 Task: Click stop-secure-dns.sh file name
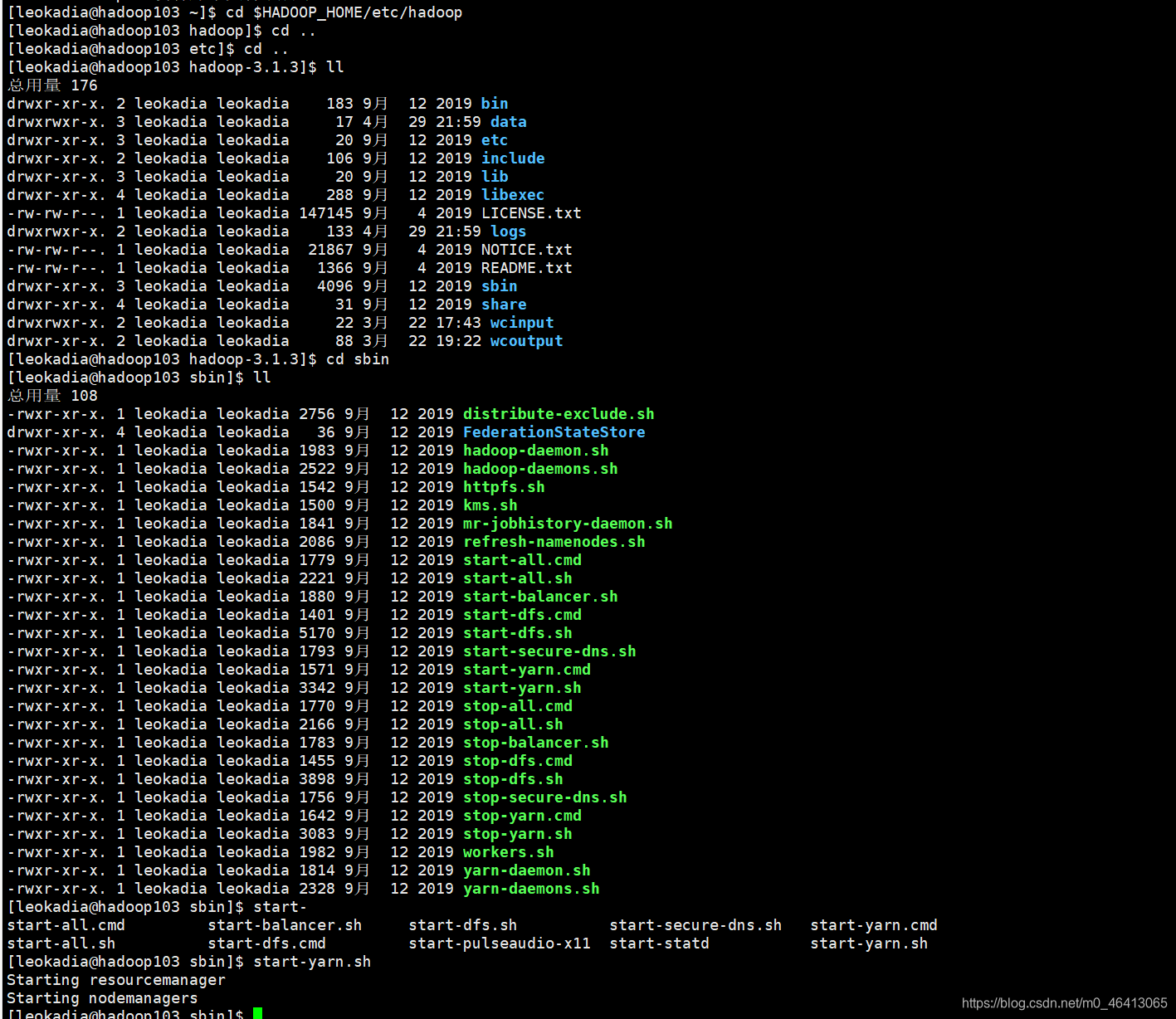pos(545,797)
